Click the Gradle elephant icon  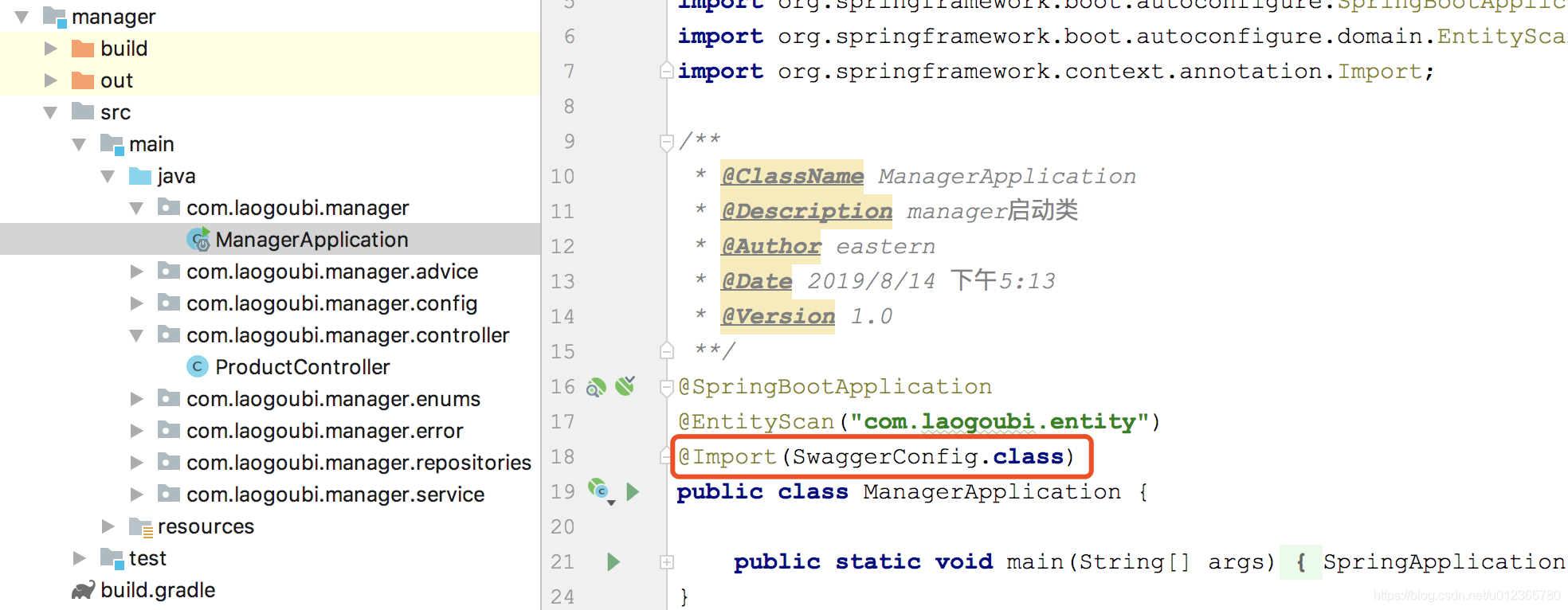pos(83,590)
